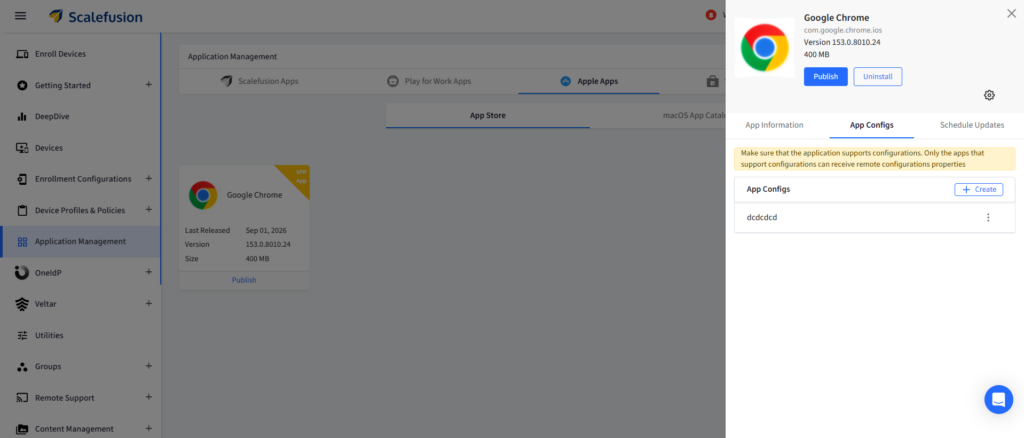Select the Apple Apps tab
1024x438 pixels.
(589, 82)
